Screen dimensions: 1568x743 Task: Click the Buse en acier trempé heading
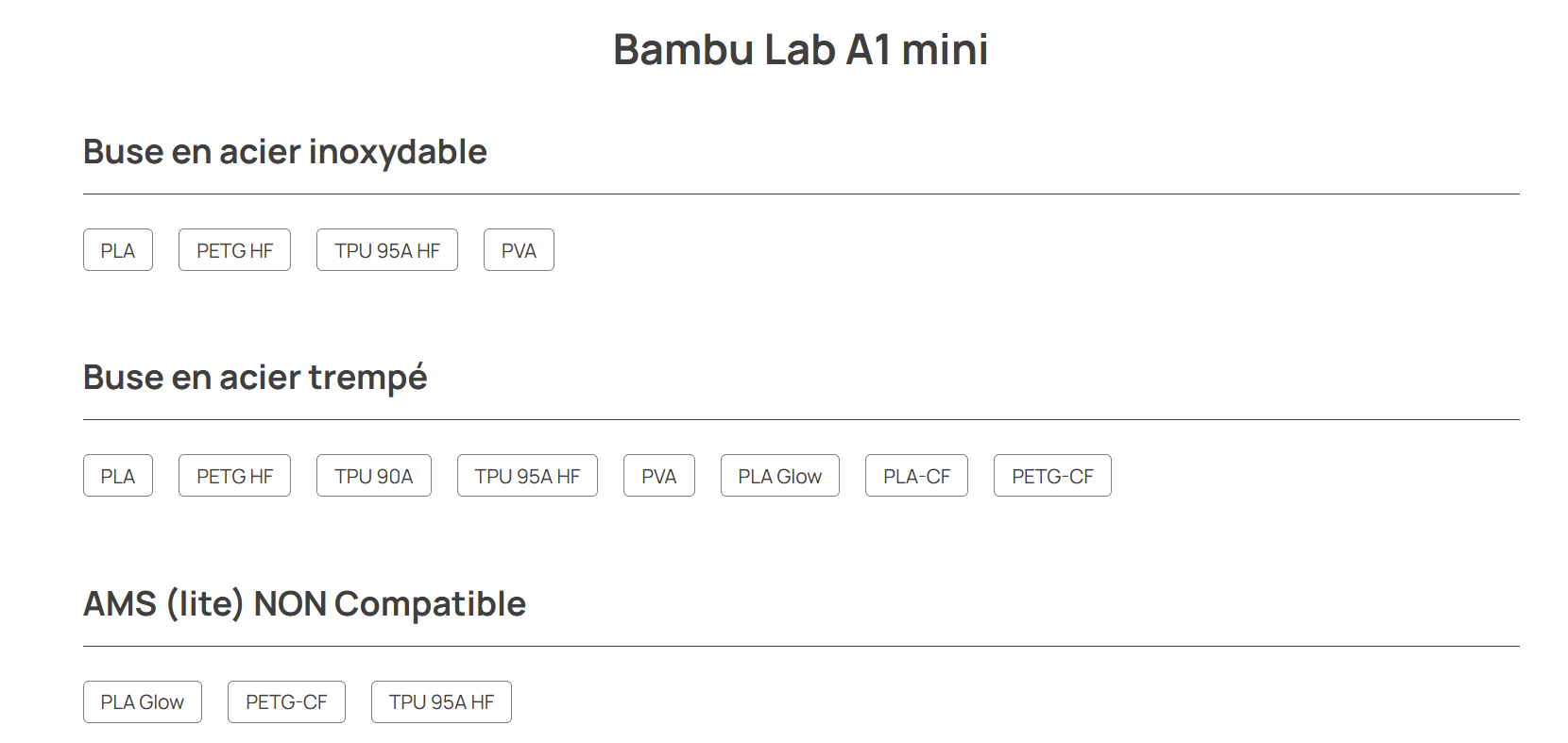[x=255, y=378]
